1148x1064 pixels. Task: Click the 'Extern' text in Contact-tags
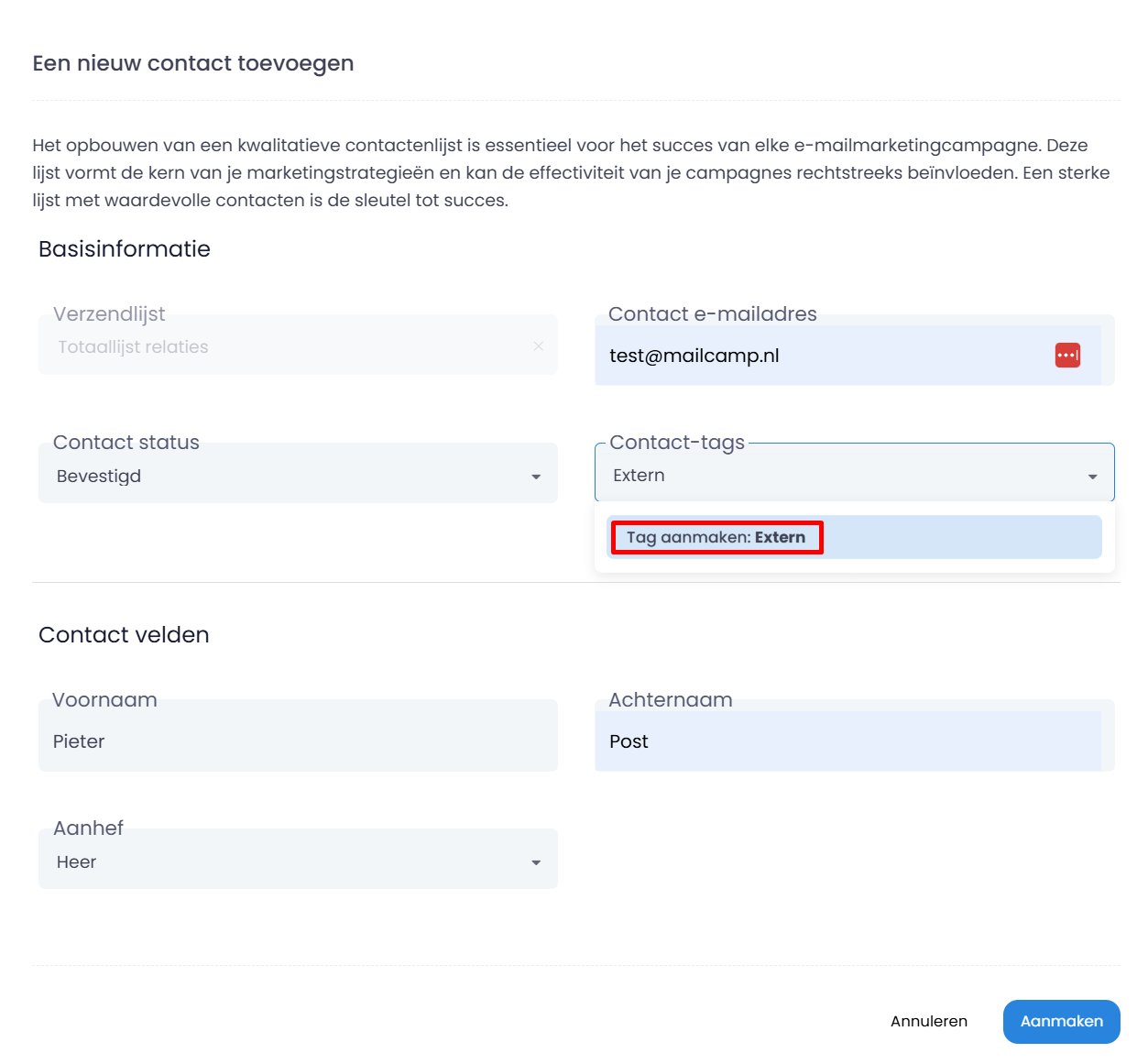pyautogui.click(x=640, y=476)
